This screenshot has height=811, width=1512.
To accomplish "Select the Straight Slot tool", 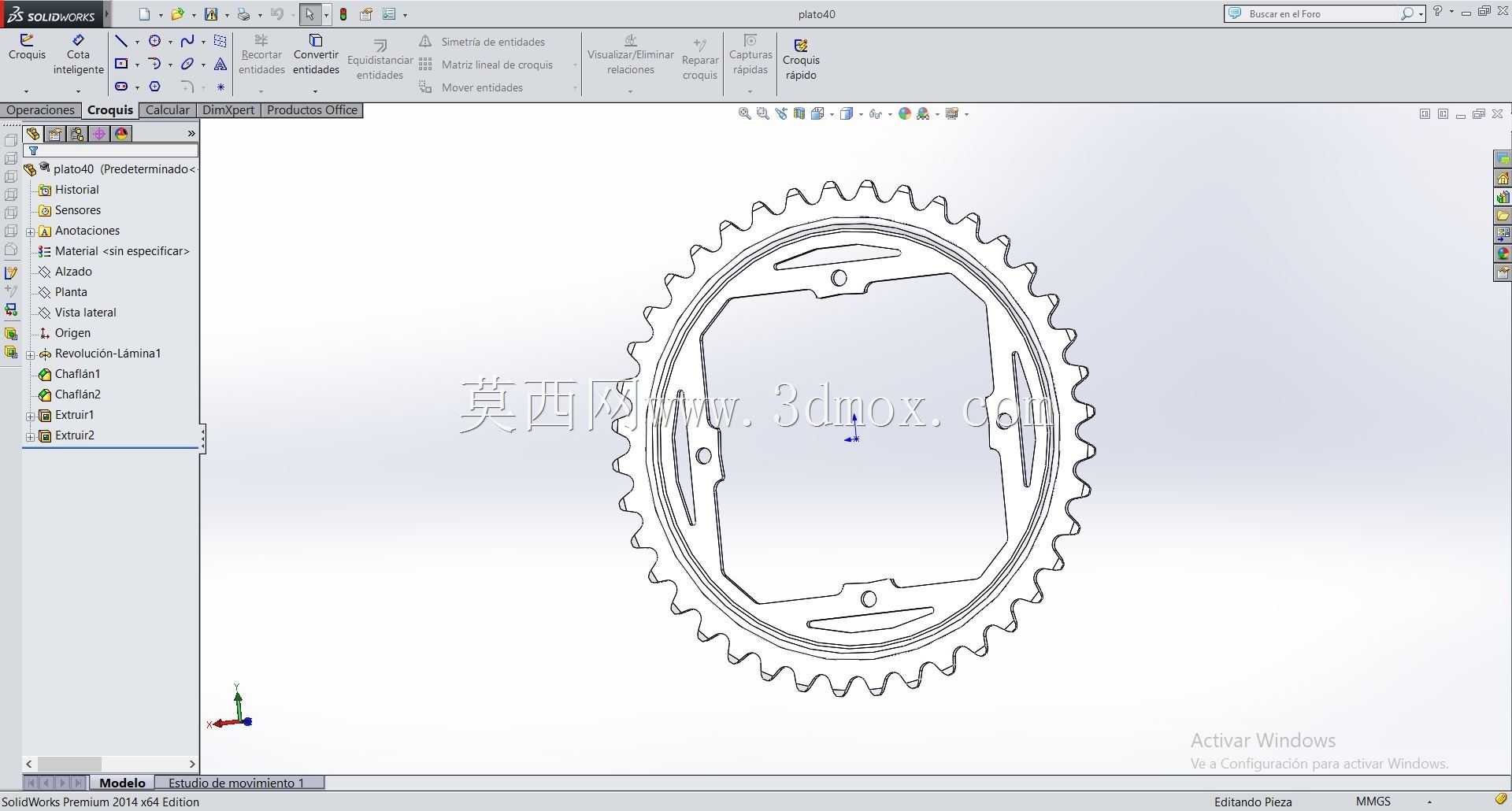I will [x=121, y=87].
